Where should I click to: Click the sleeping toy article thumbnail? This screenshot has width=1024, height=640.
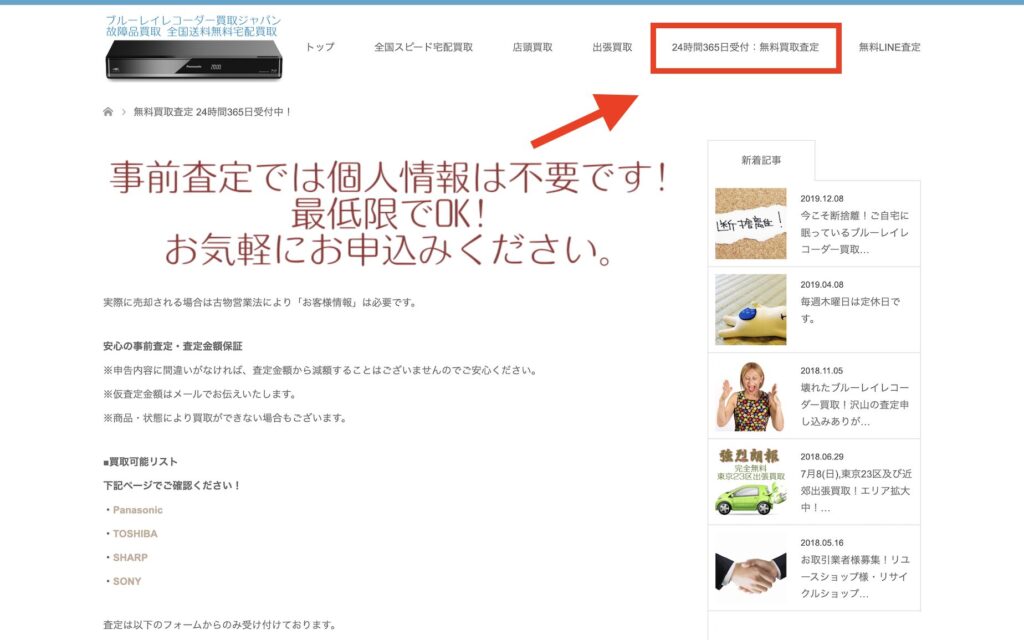tap(750, 309)
